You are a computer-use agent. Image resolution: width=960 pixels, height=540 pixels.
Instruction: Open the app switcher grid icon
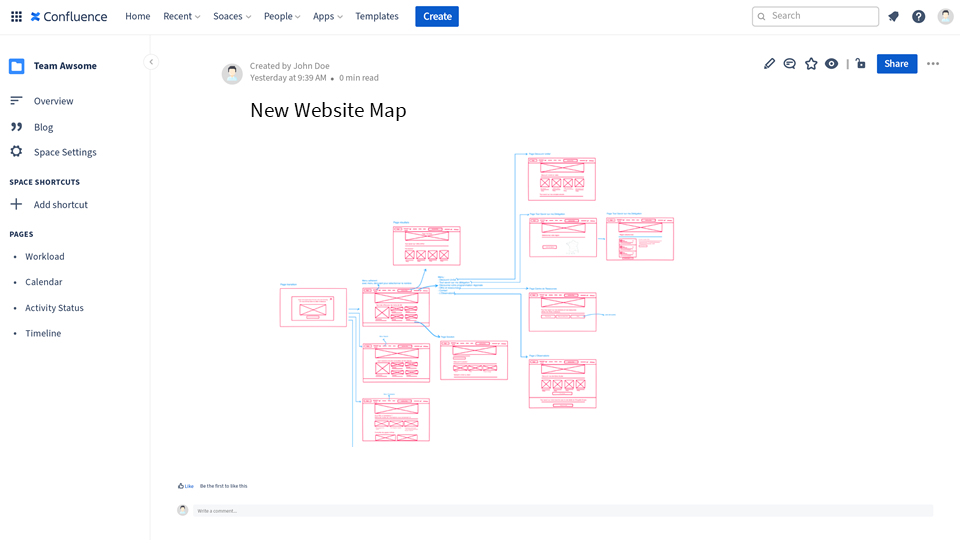17,17
